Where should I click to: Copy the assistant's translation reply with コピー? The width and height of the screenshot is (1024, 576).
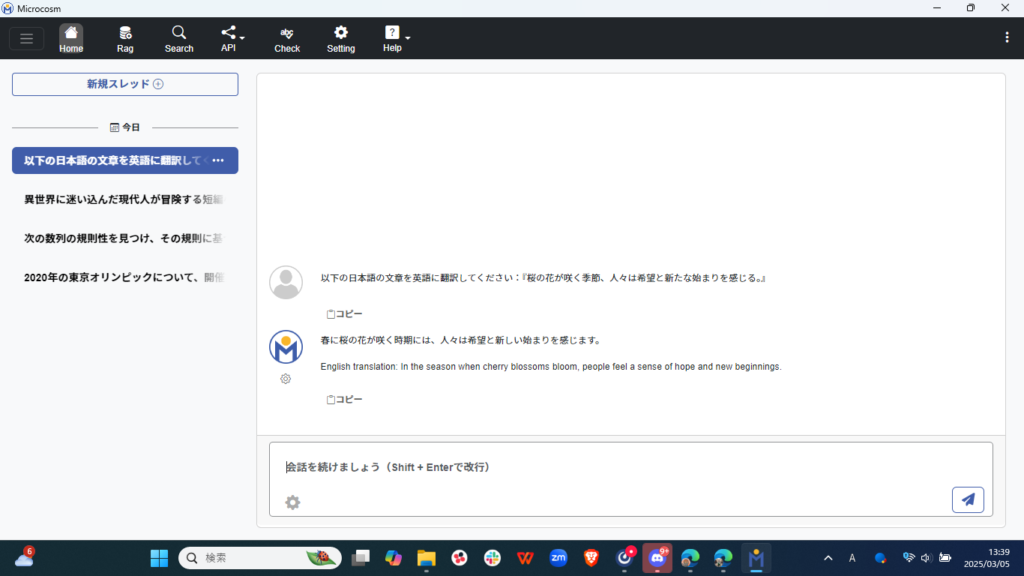pos(344,399)
